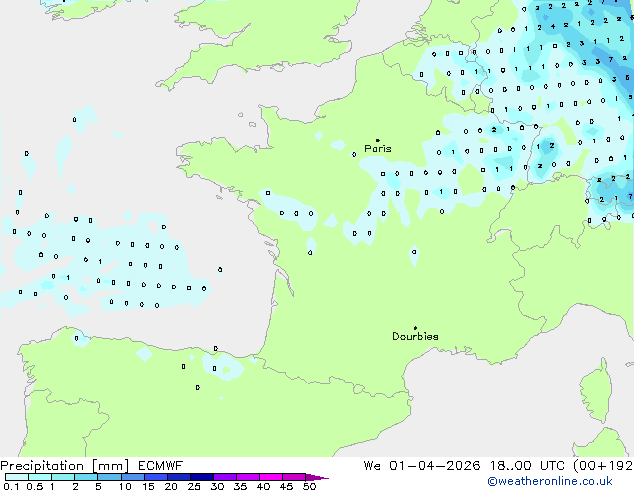
Task: Pick the 2 to 5 legend swatch
Action: 86,477
